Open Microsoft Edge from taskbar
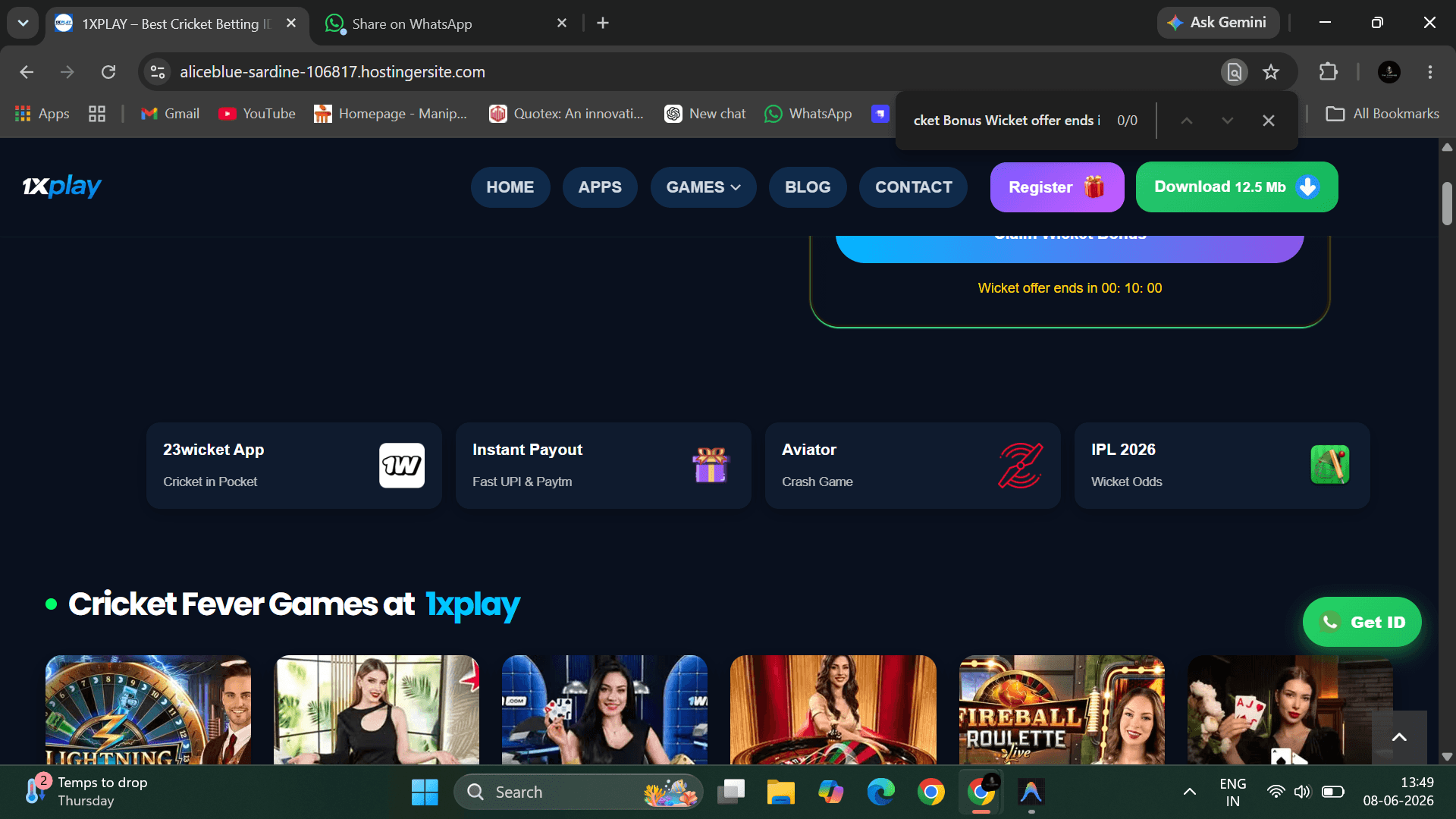Image resolution: width=1456 pixels, height=819 pixels. point(880,792)
